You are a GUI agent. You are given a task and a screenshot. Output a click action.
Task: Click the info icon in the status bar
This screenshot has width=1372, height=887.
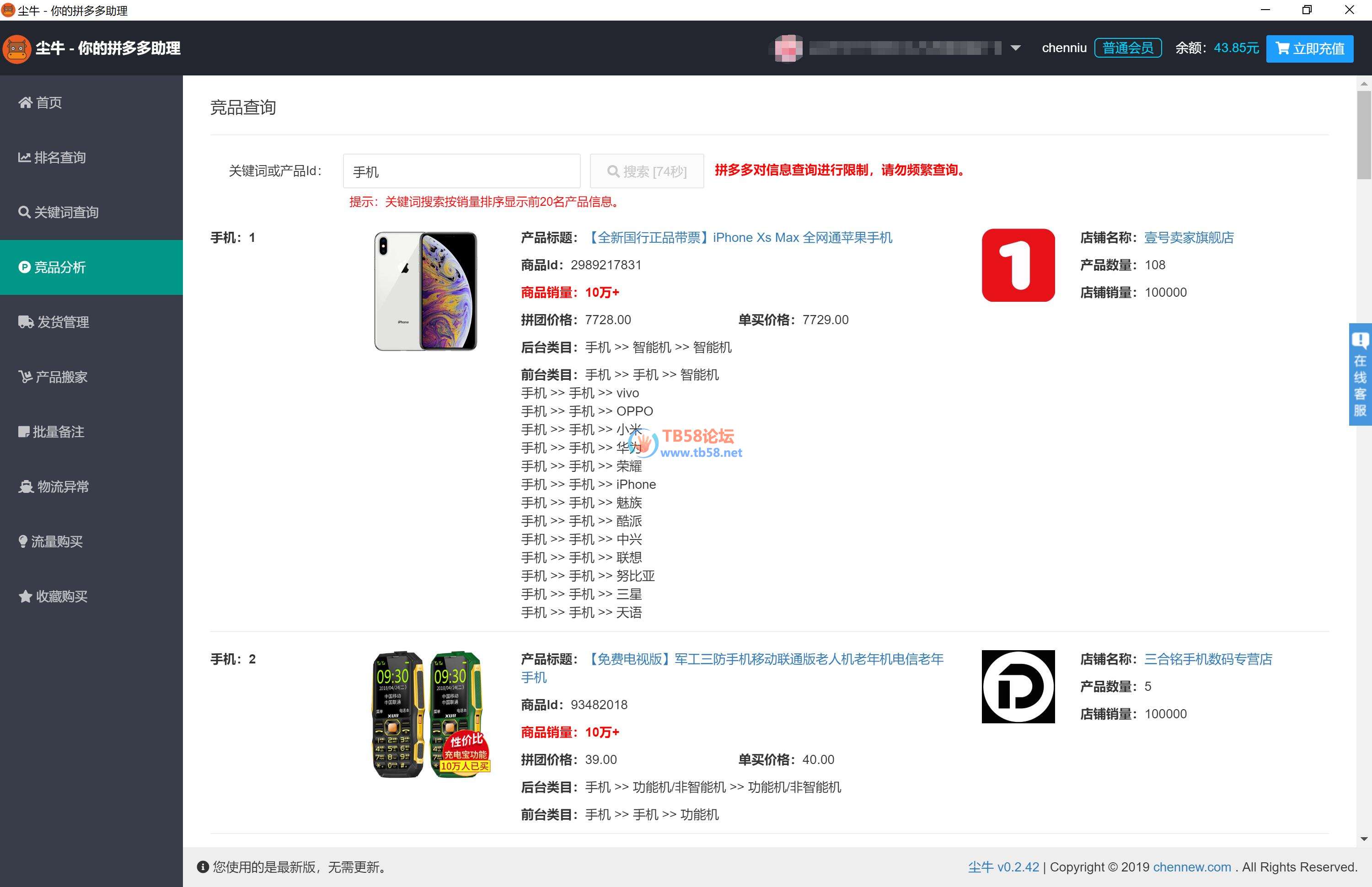point(202,867)
